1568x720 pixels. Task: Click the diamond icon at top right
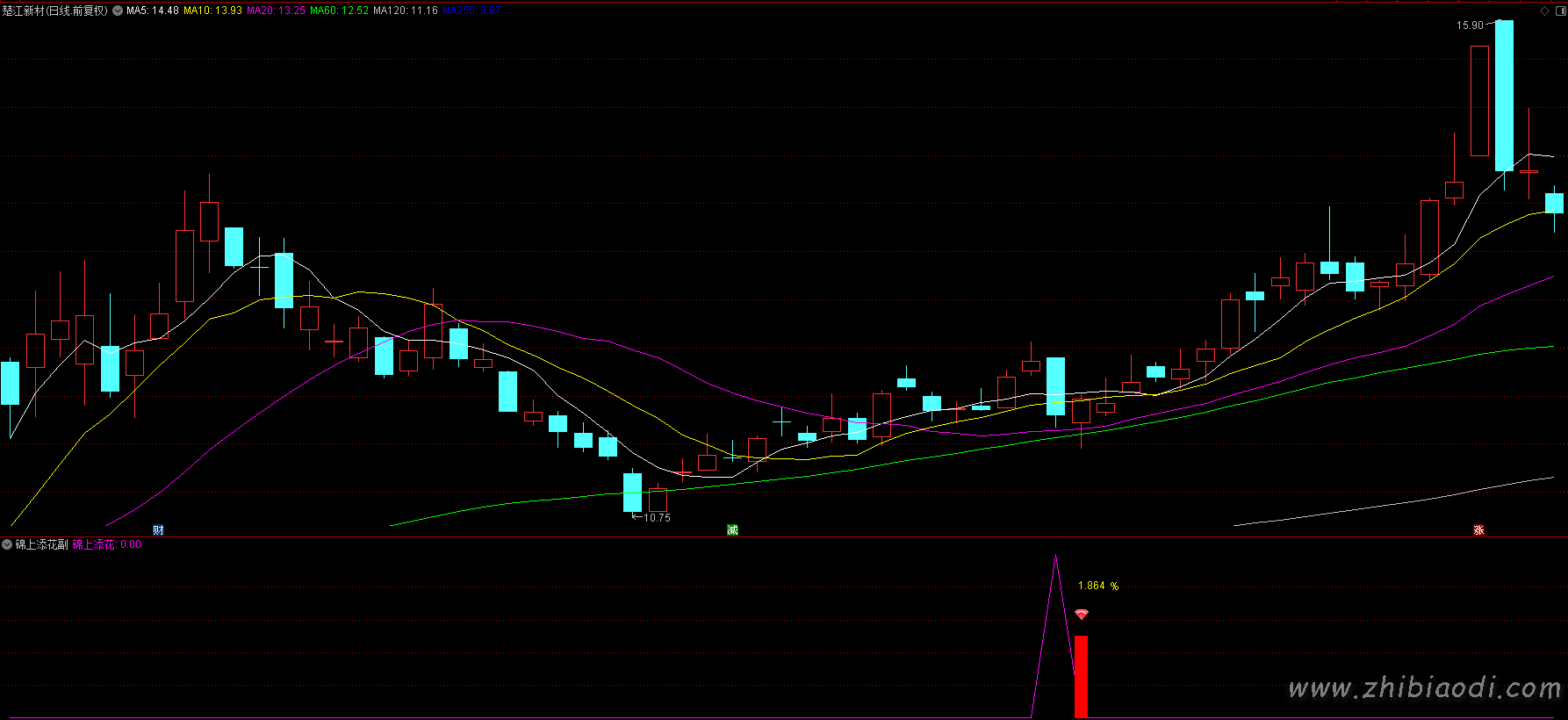click(x=1545, y=11)
